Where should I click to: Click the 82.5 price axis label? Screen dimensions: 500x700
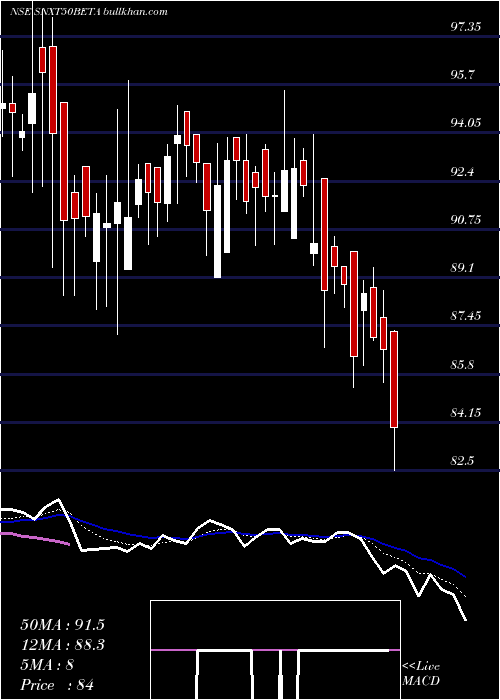(x=463, y=461)
